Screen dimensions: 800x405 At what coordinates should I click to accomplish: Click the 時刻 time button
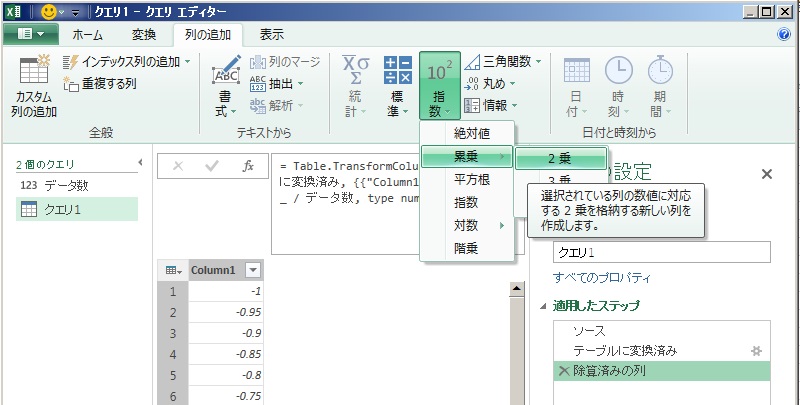coord(618,87)
